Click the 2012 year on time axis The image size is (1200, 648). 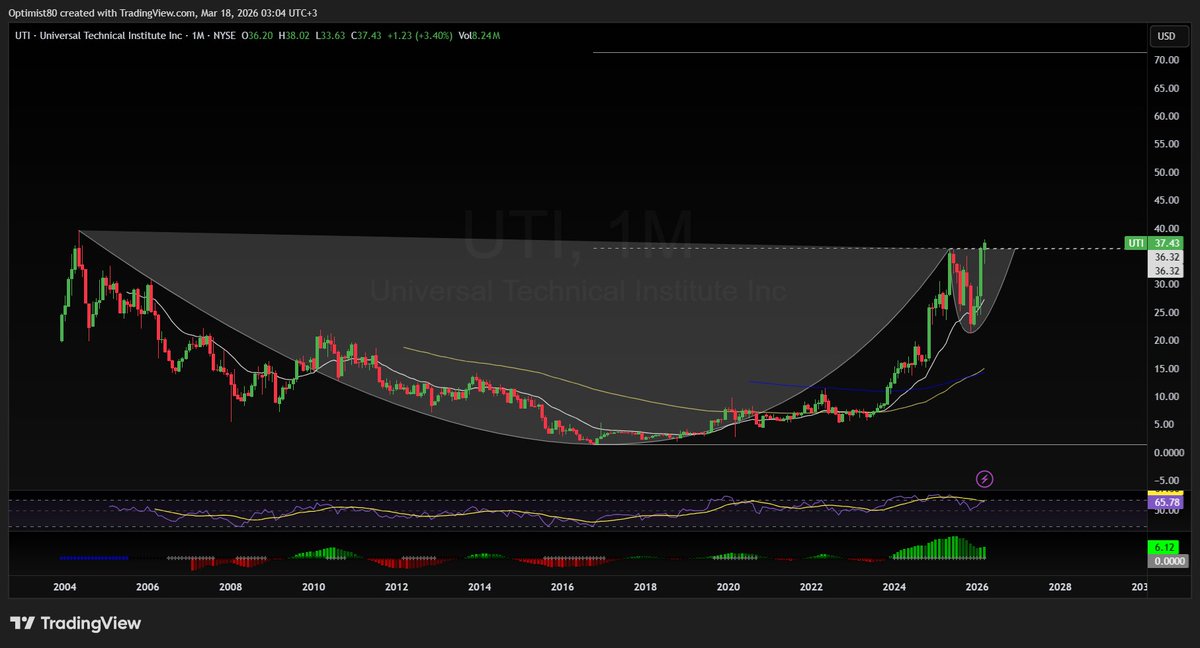[397, 588]
